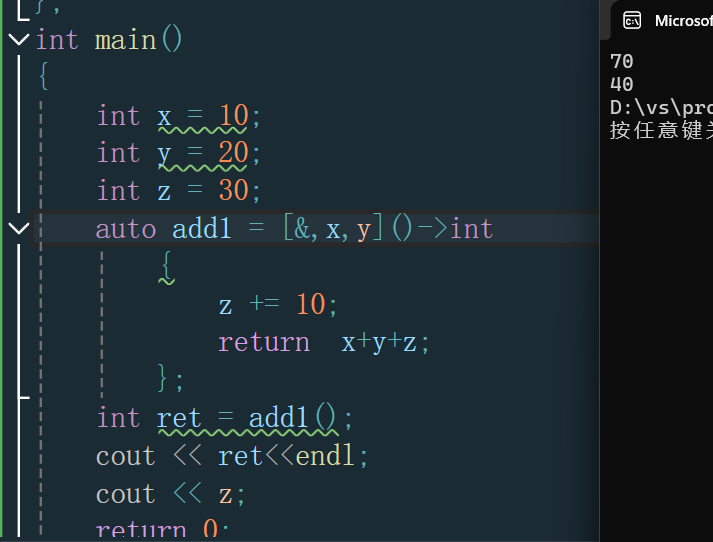Click the console terminal icon in the Microsoft tab
The height and width of the screenshot is (542, 713).
point(632,21)
